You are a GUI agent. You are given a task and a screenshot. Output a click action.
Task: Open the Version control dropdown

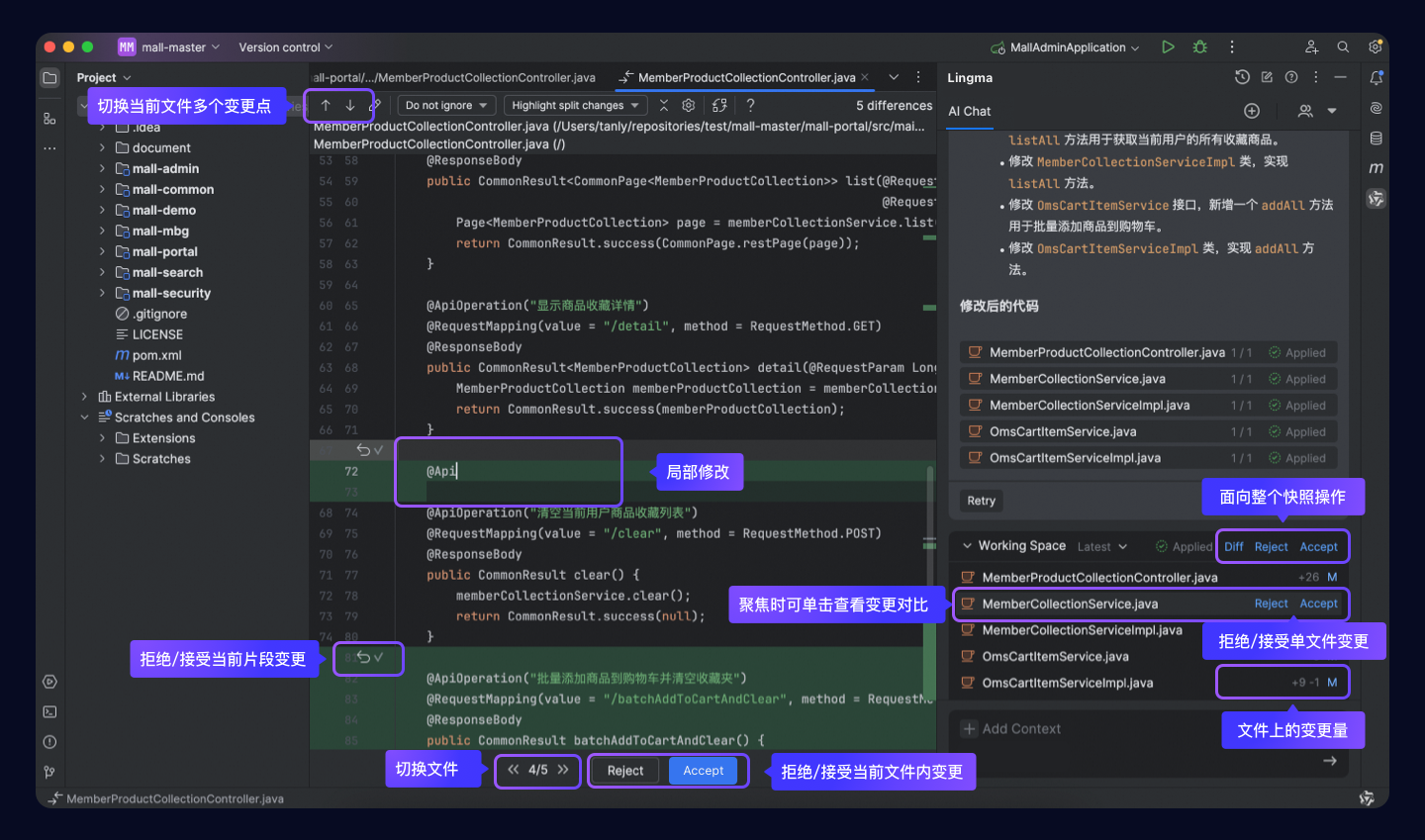(285, 47)
